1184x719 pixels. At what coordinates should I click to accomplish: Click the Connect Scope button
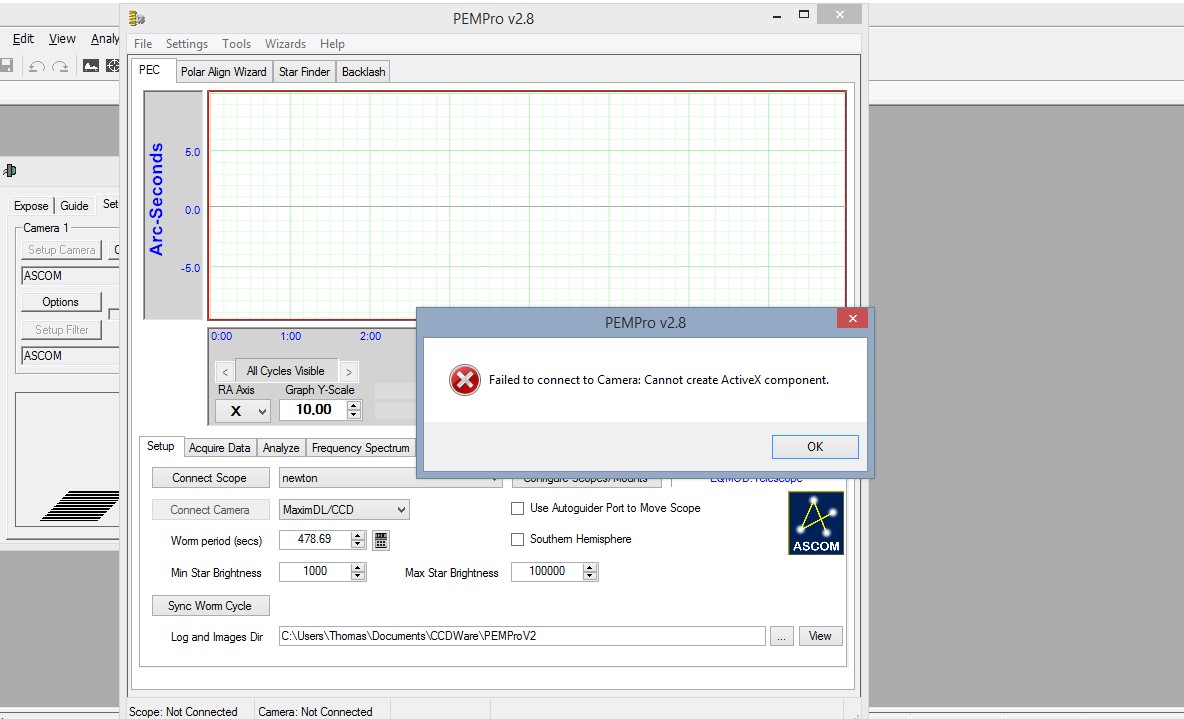pyautogui.click(x=210, y=478)
